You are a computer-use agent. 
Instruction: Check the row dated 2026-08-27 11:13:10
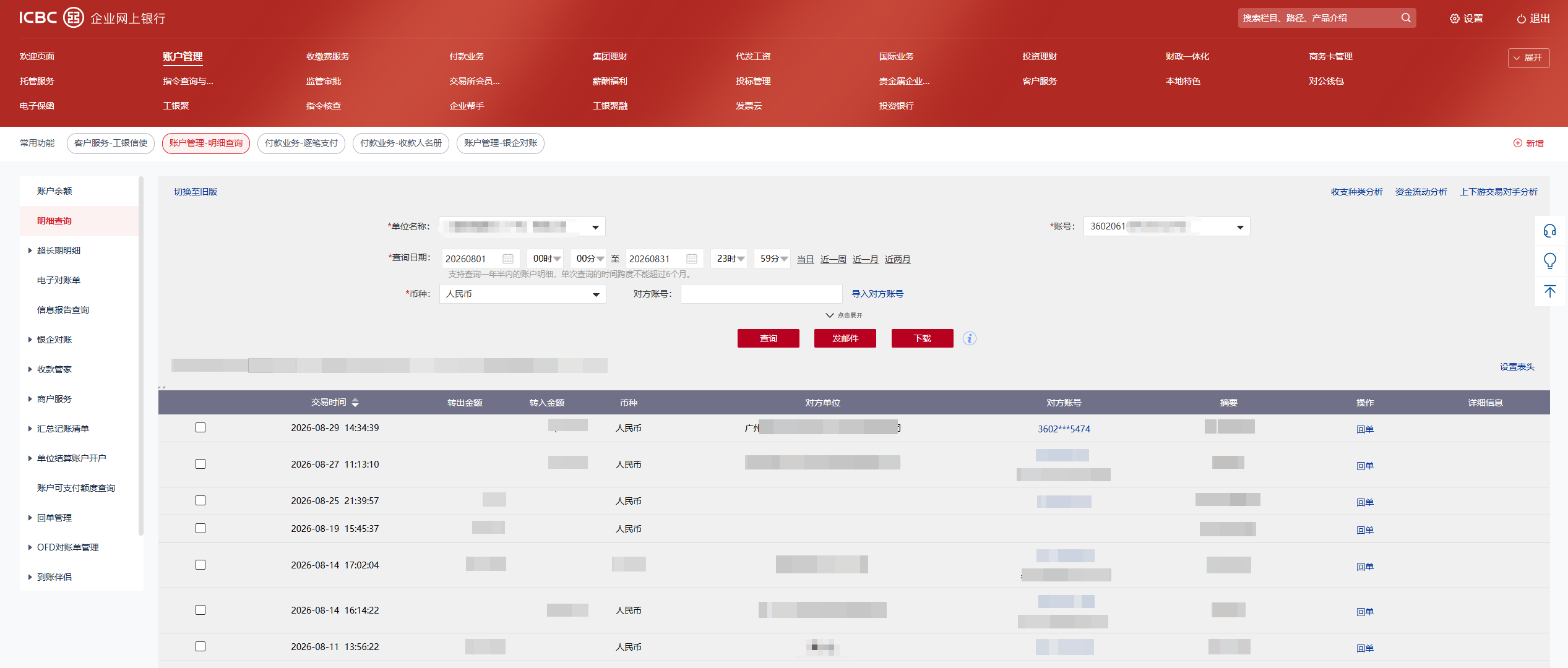200,464
